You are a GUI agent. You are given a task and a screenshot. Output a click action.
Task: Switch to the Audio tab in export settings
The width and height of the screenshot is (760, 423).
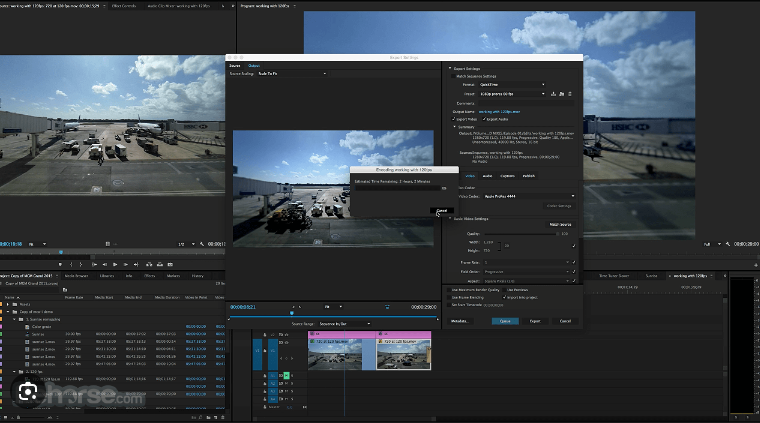click(x=487, y=176)
